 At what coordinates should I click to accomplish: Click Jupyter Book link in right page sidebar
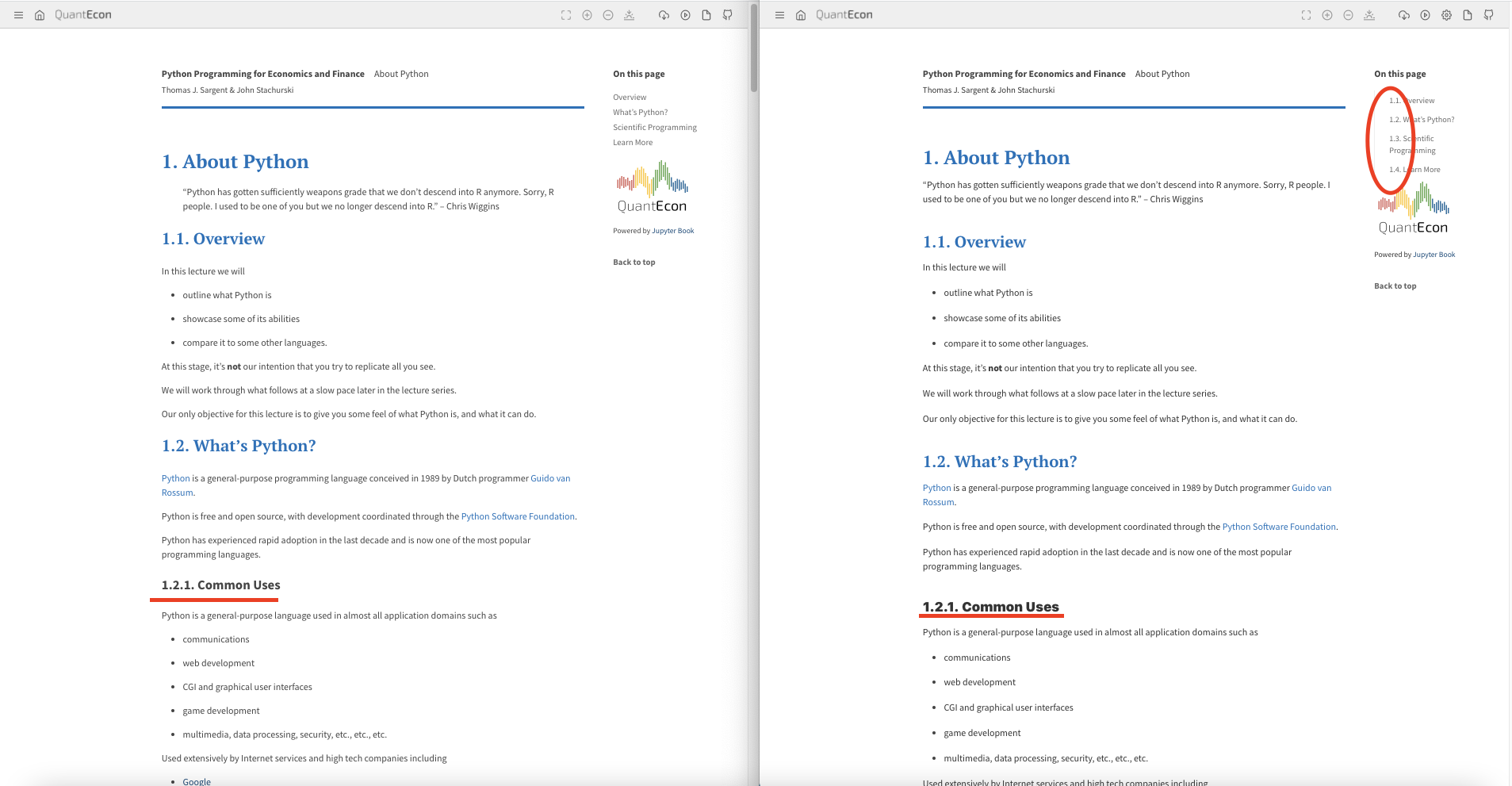1434,255
